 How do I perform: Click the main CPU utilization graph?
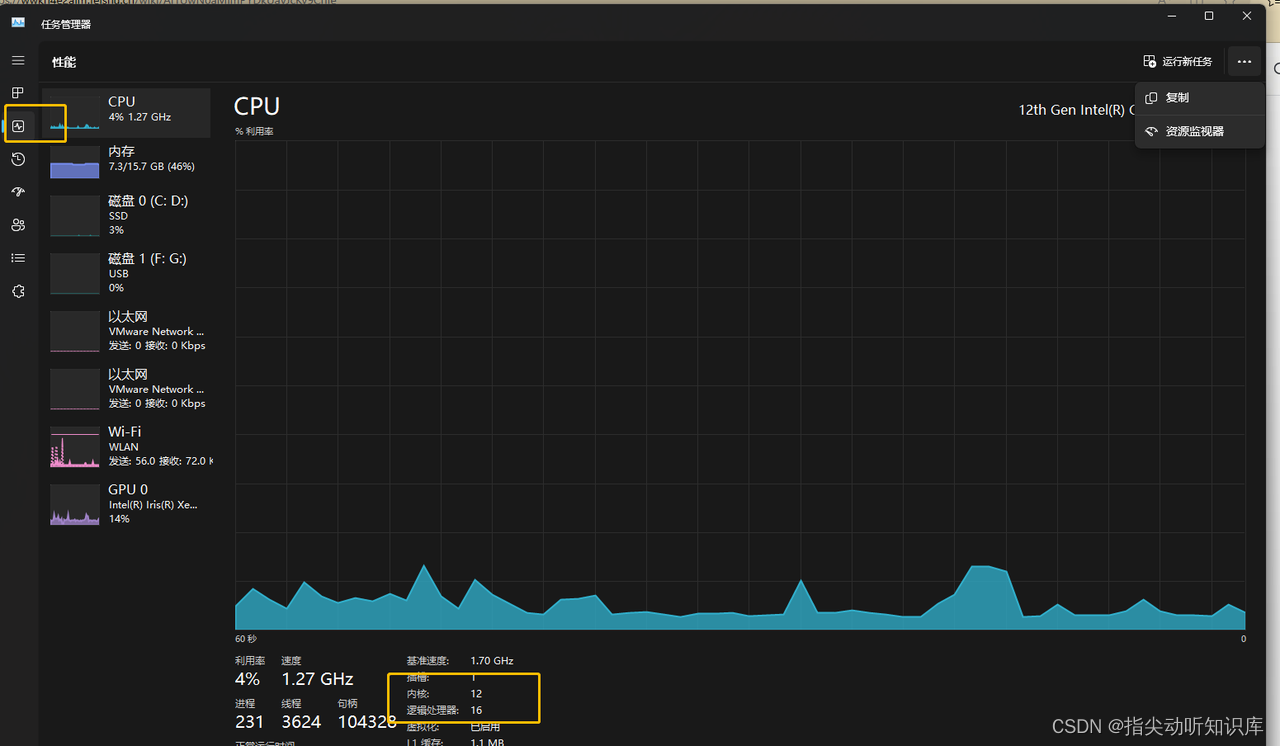(x=740, y=385)
